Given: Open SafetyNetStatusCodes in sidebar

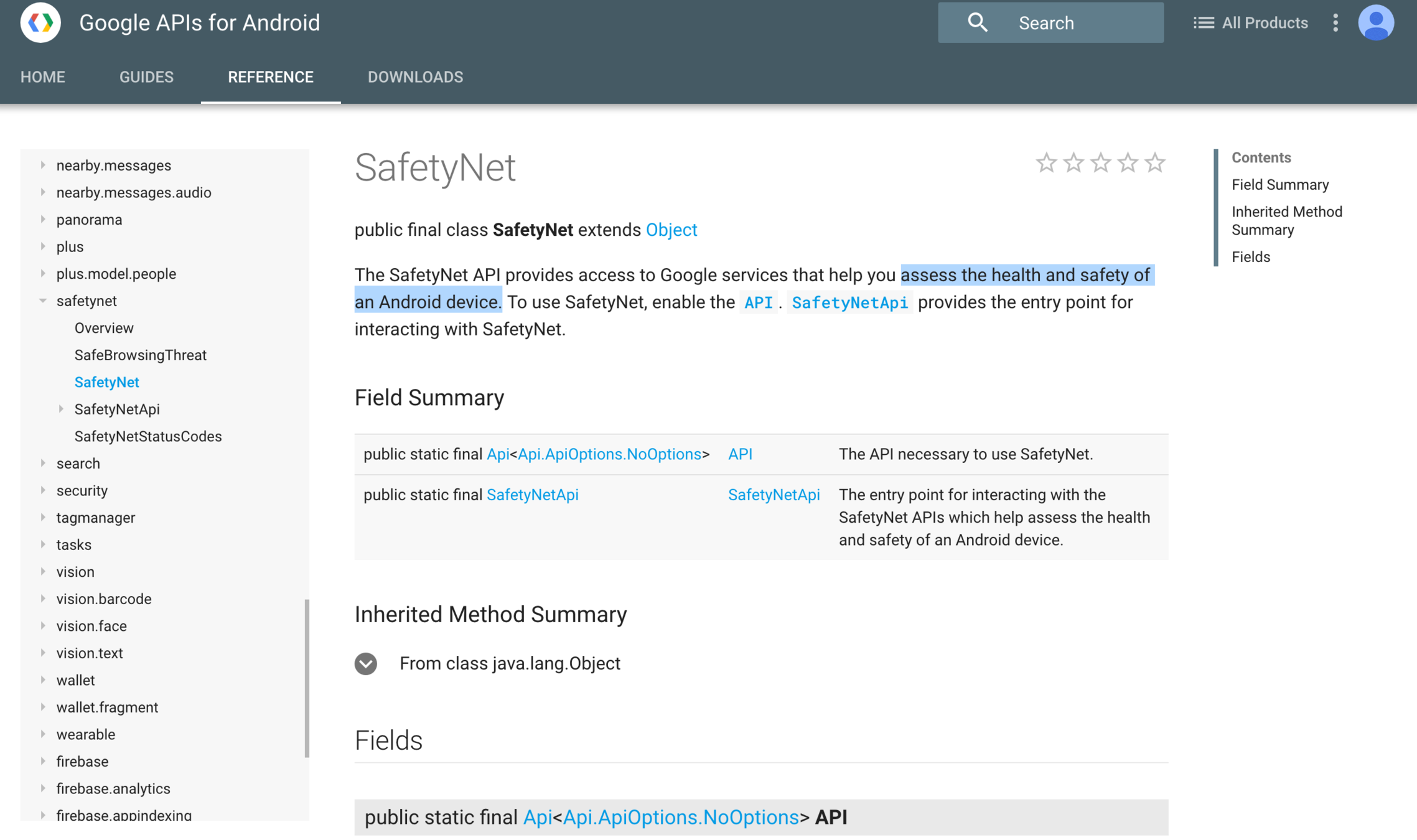Looking at the screenshot, I should [148, 436].
